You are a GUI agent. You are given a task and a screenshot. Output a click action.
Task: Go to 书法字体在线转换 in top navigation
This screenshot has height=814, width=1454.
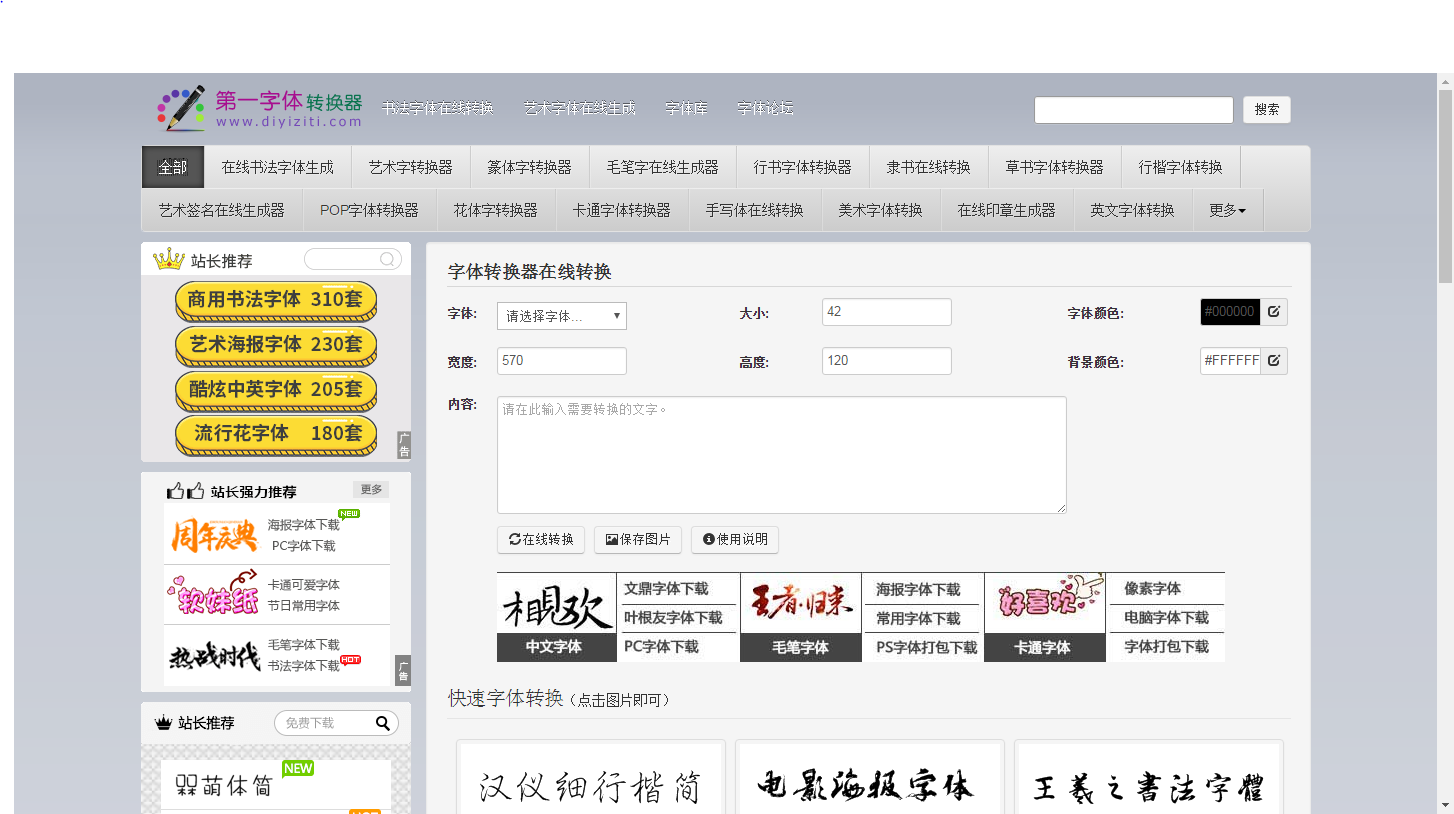tap(438, 108)
